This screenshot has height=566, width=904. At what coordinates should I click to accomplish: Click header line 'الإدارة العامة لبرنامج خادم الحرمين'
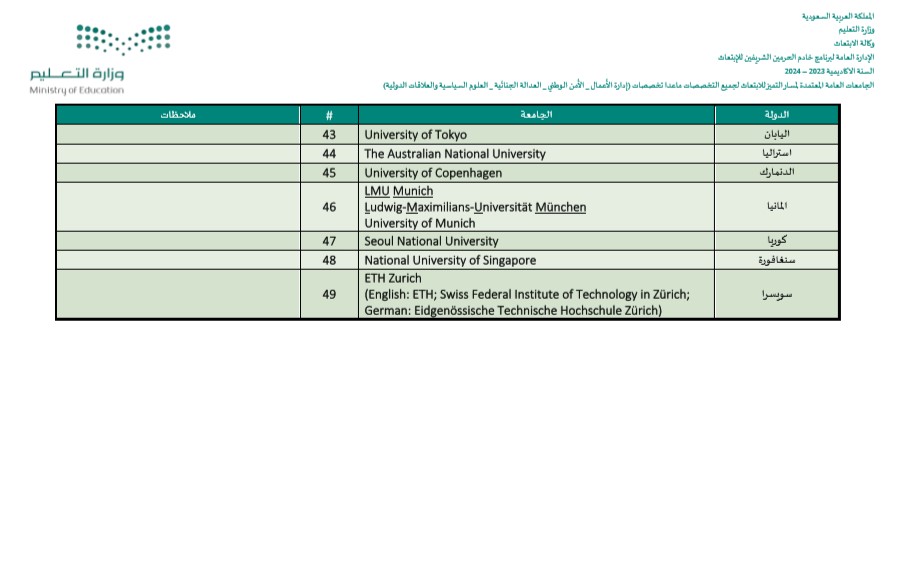[796, 58]
